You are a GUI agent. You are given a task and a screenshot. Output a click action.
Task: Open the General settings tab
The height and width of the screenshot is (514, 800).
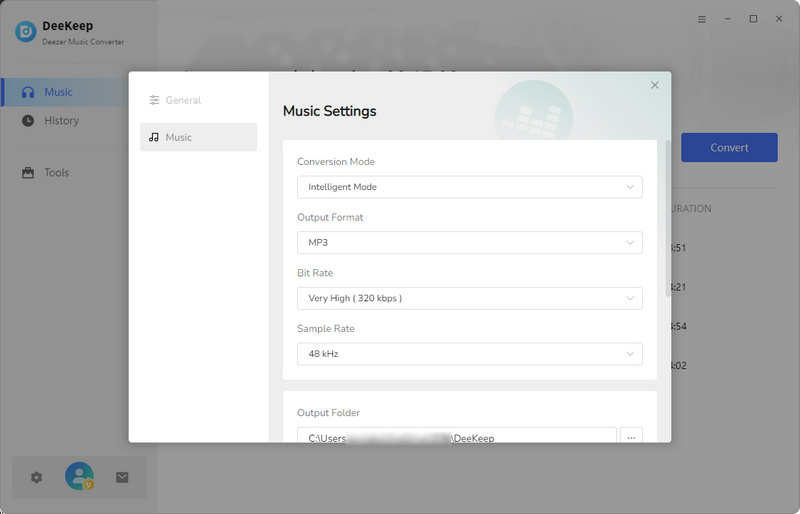(x=198, y=100)
